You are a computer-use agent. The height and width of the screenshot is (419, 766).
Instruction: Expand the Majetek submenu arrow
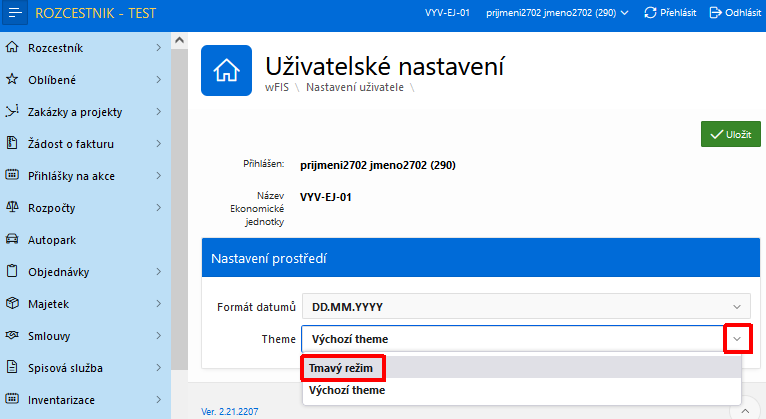click(159, 303)
